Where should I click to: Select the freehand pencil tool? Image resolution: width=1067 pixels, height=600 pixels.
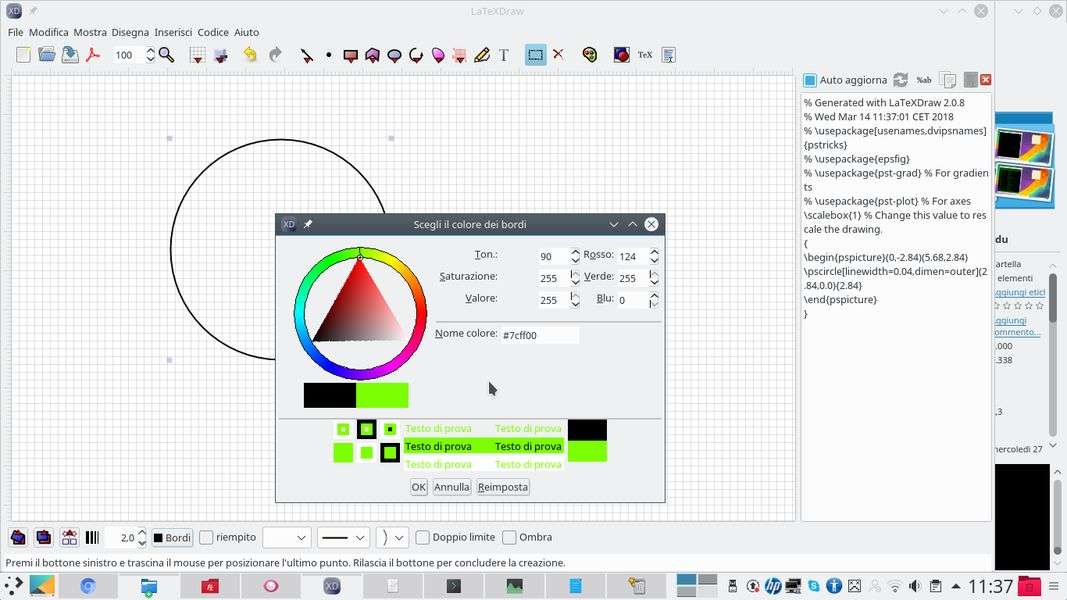[x=482, y=55]
